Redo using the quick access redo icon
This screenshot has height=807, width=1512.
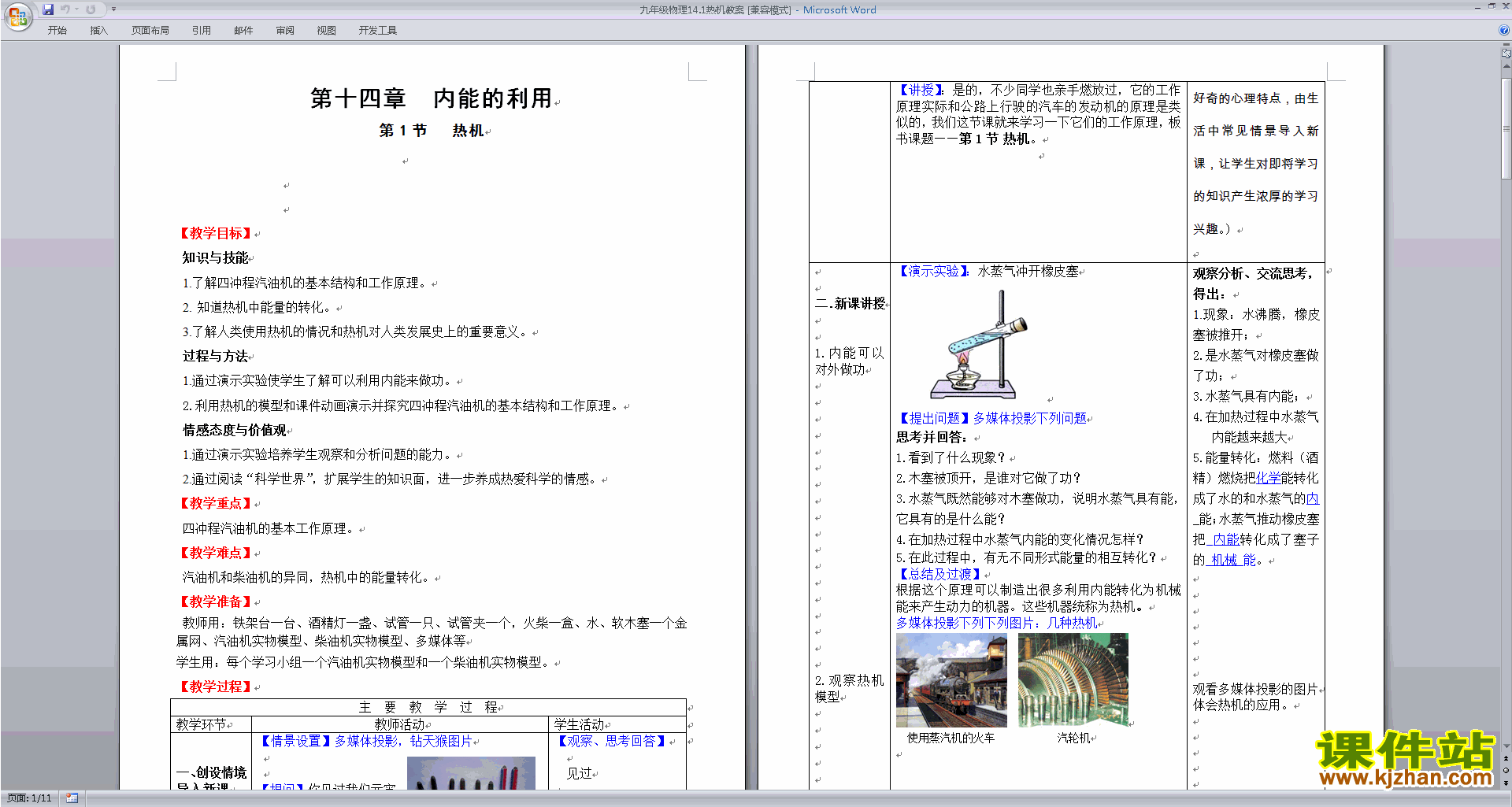91,9
